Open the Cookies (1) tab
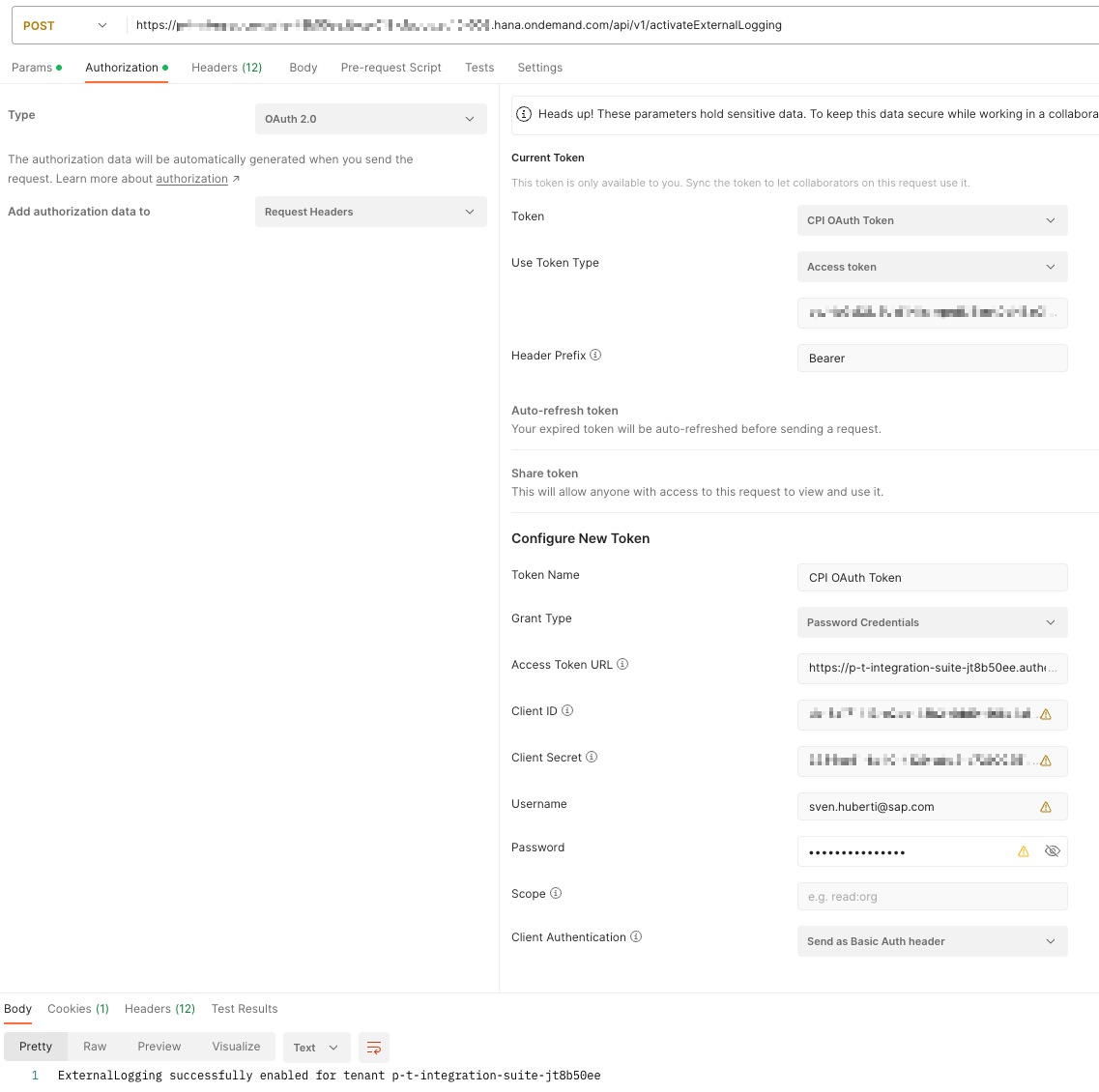This screenshot has height=1092, width=1099. point(78,1008)
